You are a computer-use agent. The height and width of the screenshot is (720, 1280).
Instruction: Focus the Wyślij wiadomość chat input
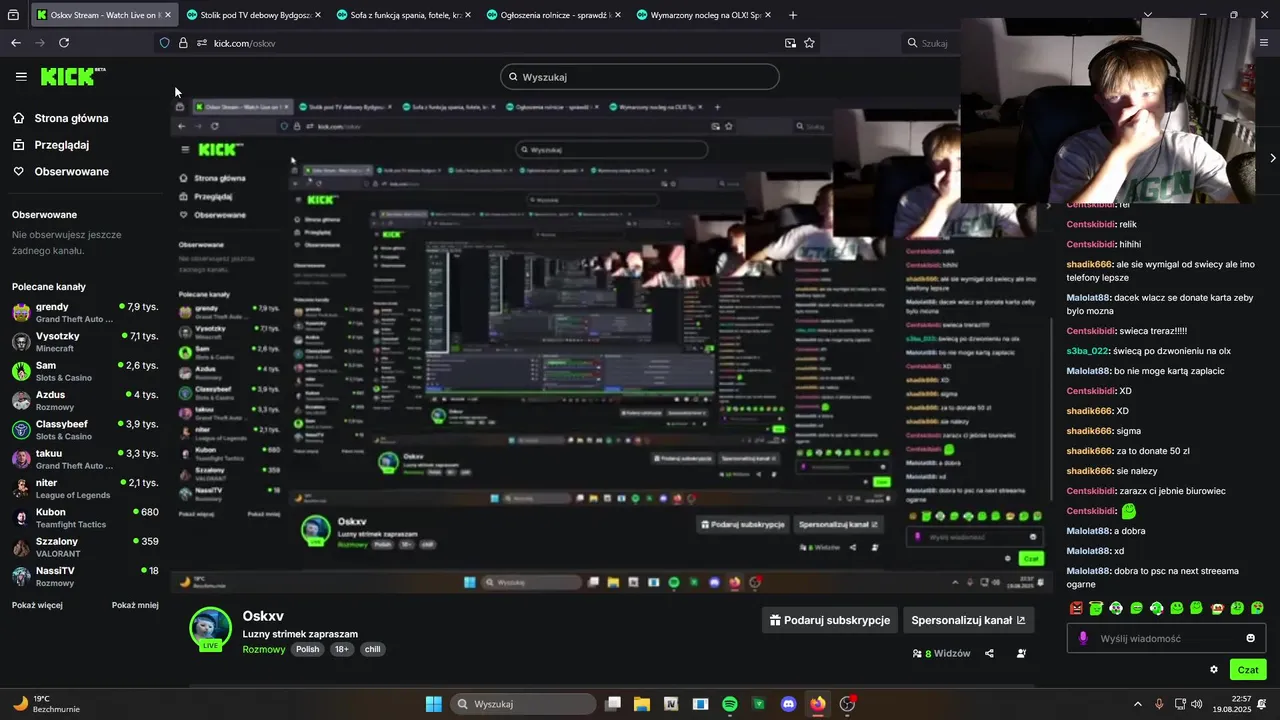pos(1166,638)
